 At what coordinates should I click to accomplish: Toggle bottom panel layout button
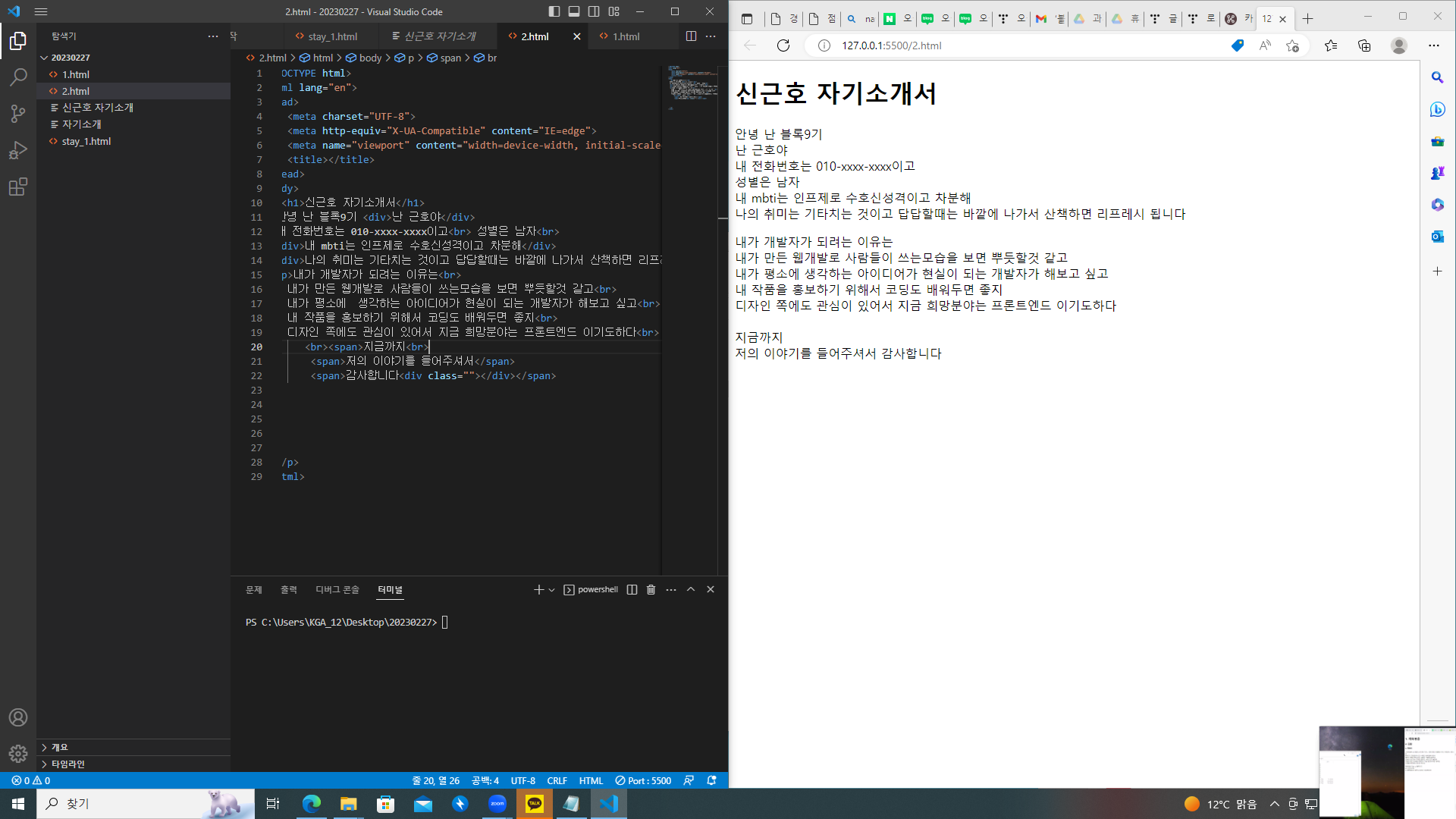574,11
